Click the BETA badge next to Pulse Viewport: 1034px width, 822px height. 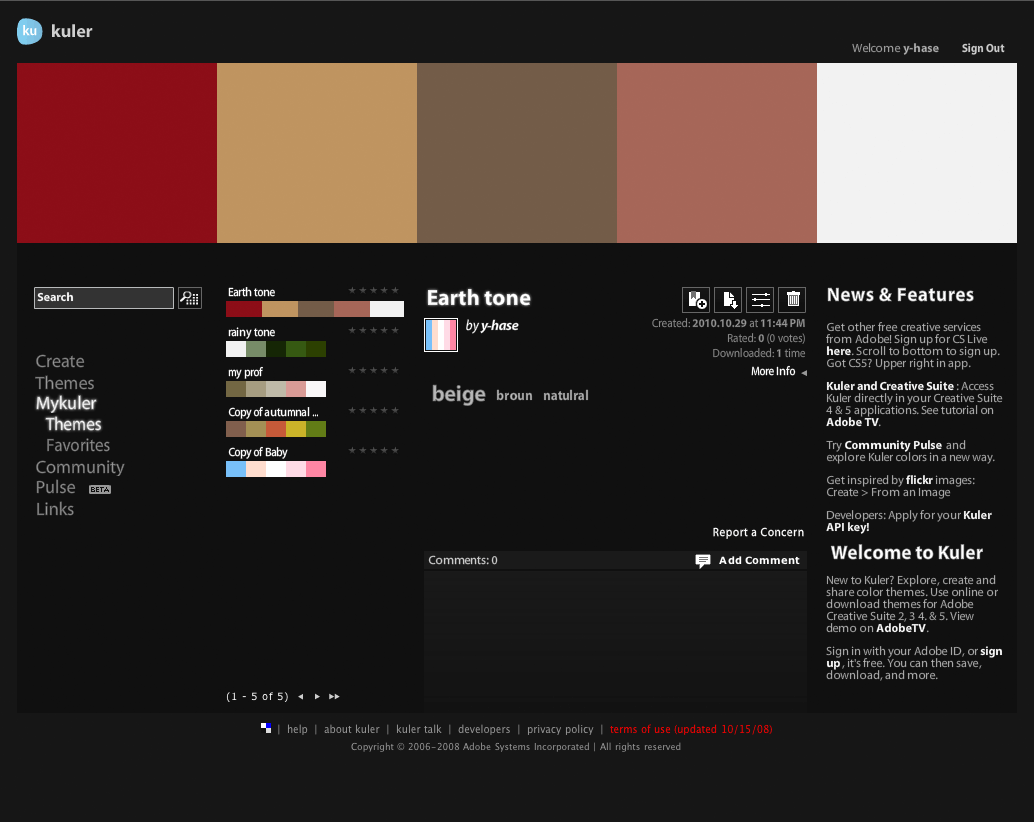pyautogui.click(x=100, y=489)
